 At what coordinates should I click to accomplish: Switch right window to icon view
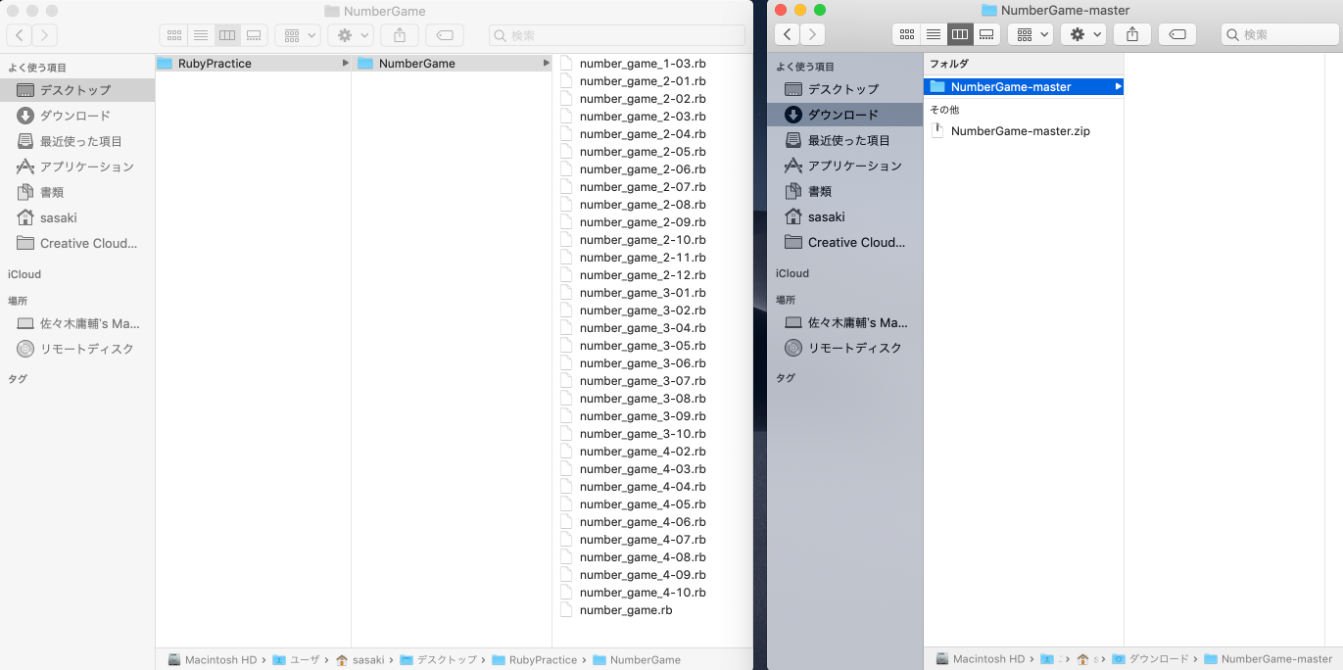907,34
